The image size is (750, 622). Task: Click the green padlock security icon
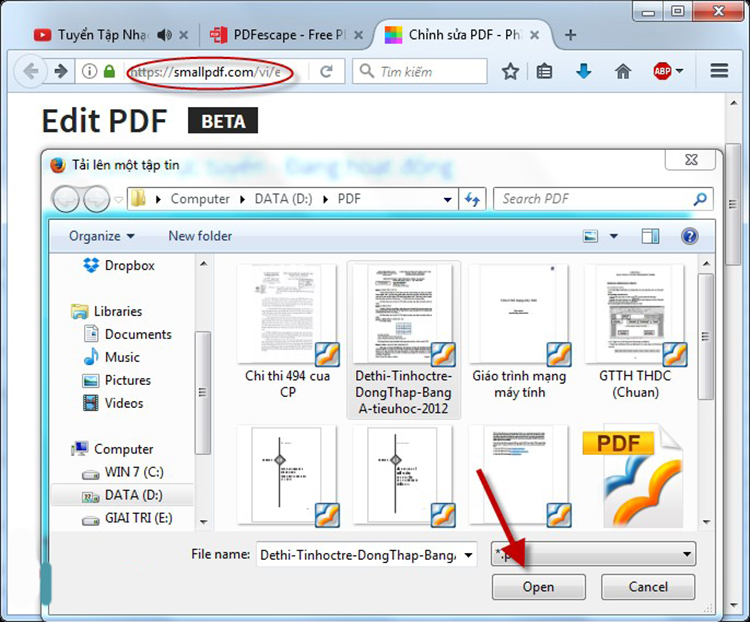[x=110, y=71]
